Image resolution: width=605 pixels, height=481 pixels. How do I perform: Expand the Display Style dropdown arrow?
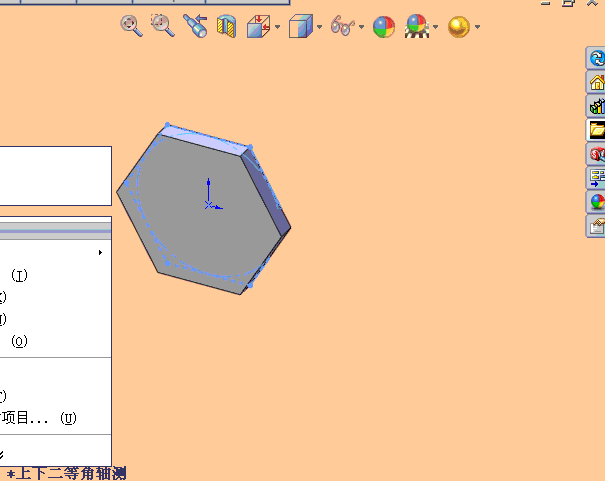[319, 27]
